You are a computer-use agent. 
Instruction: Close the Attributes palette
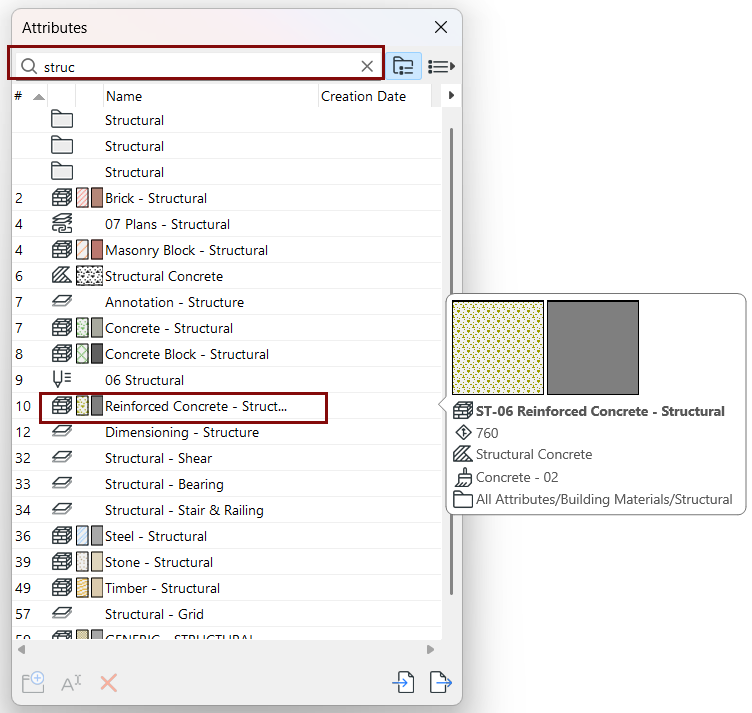441,27
